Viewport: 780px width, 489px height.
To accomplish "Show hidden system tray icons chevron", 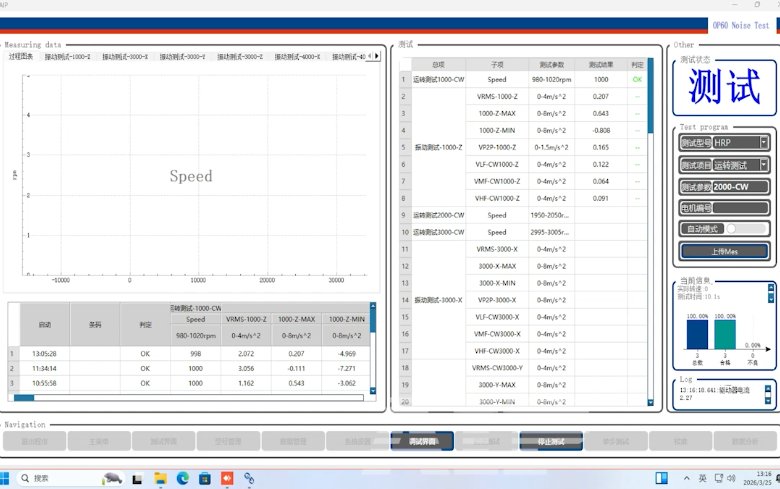I will click(686, 478).
